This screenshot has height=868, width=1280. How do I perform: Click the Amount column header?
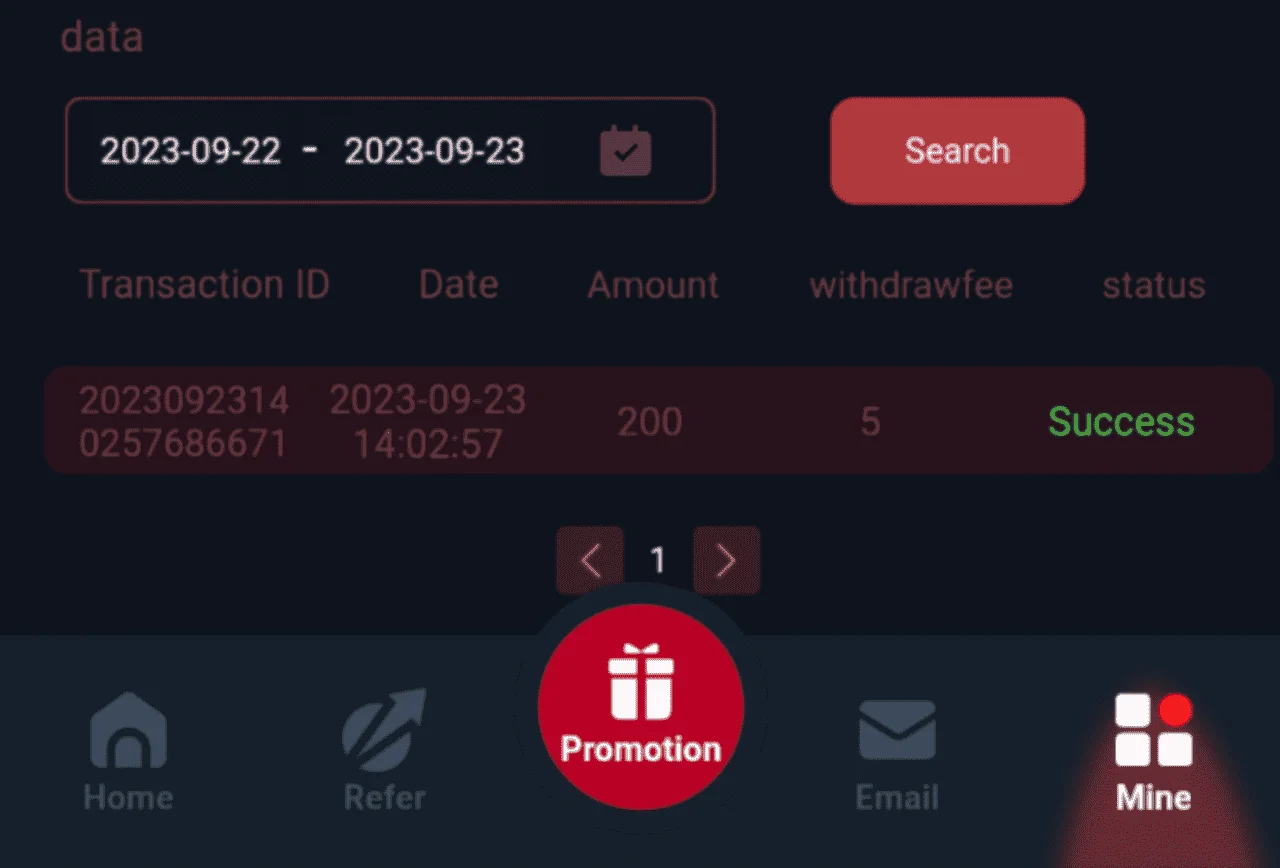point(653,285)
